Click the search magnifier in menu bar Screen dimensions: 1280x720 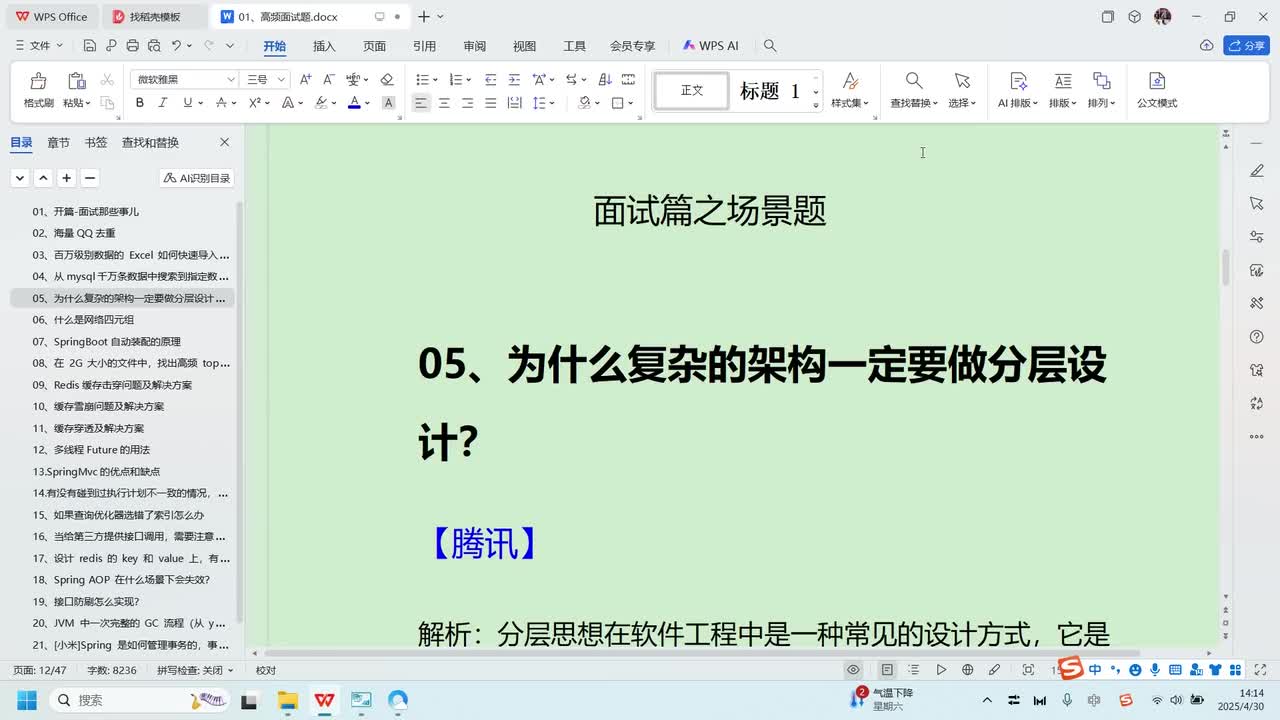[x=770, y=46]
